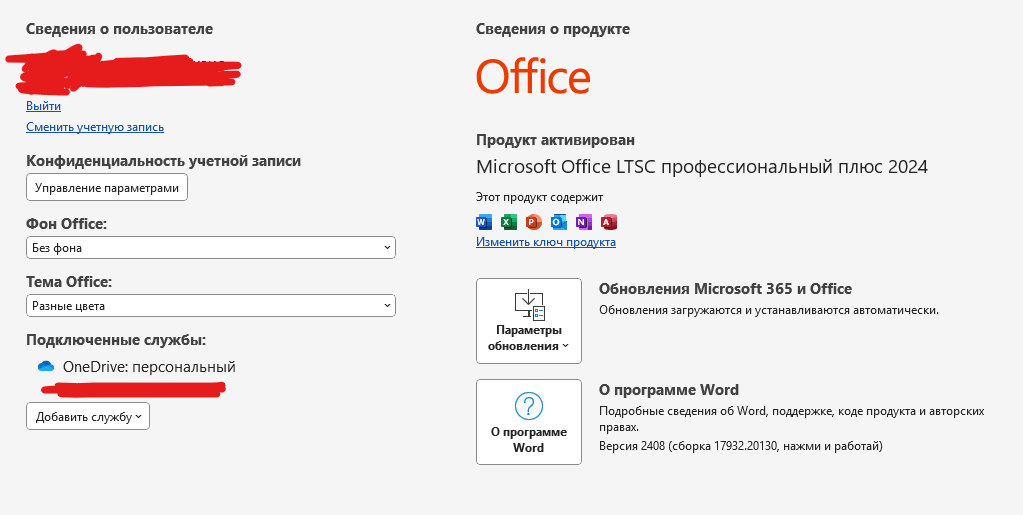Click the OneDrive cloud icon
This screenshot has width=1023, height=515.
46,367
